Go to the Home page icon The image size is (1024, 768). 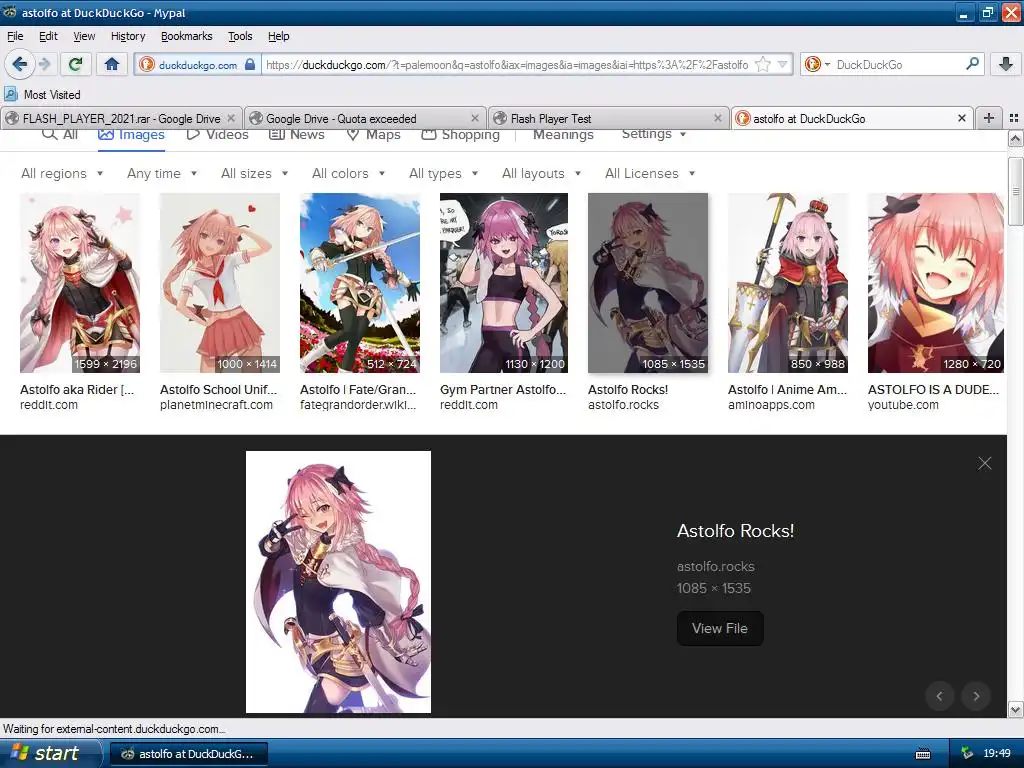[x=112, y=64]
